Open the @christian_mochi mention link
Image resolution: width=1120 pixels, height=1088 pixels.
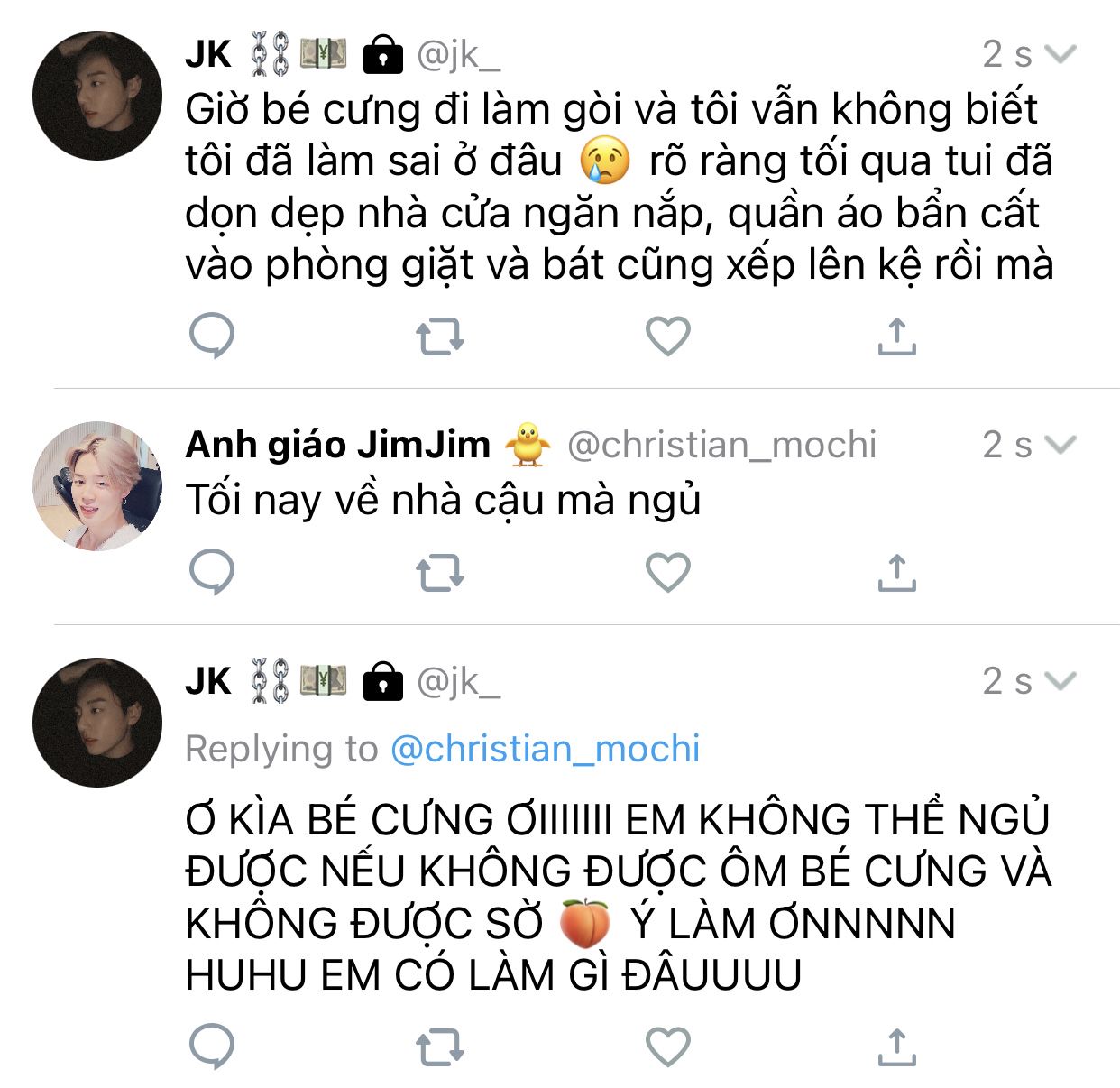click(545, 749)
